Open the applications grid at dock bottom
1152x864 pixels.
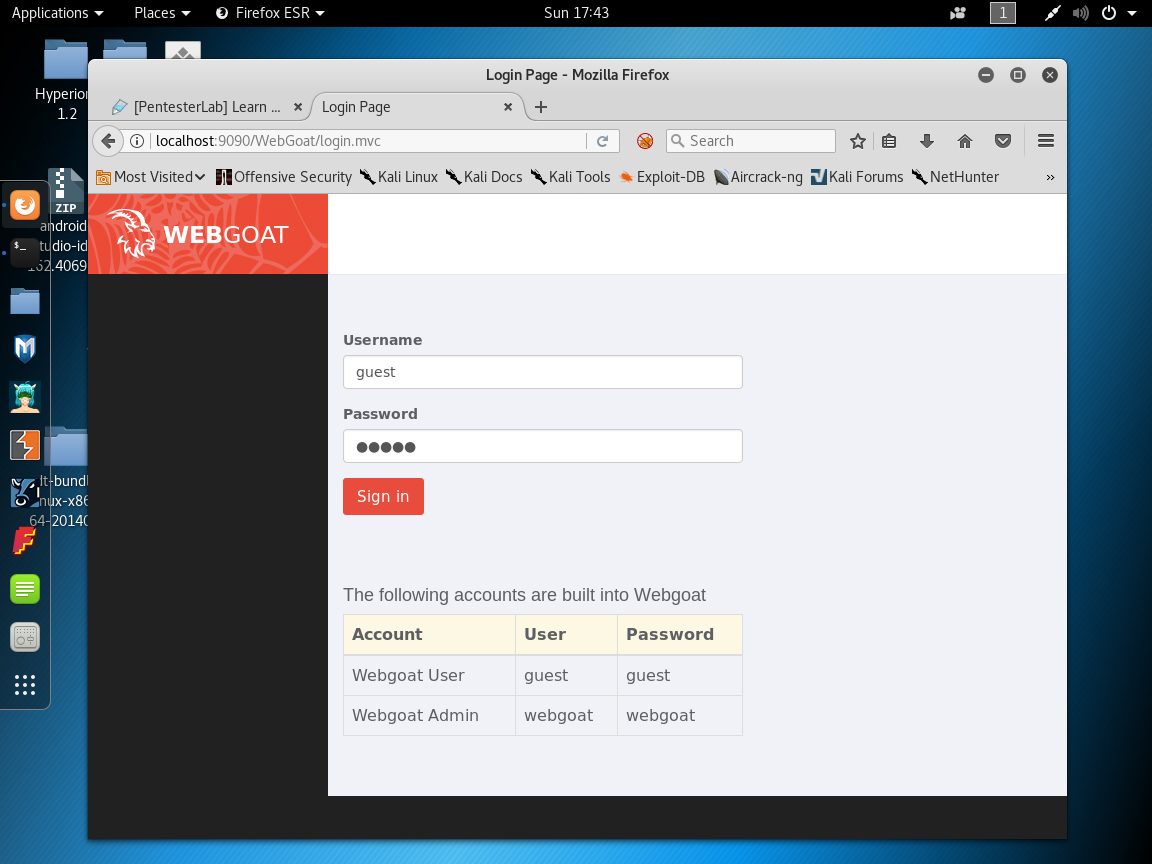click(24, 685)
